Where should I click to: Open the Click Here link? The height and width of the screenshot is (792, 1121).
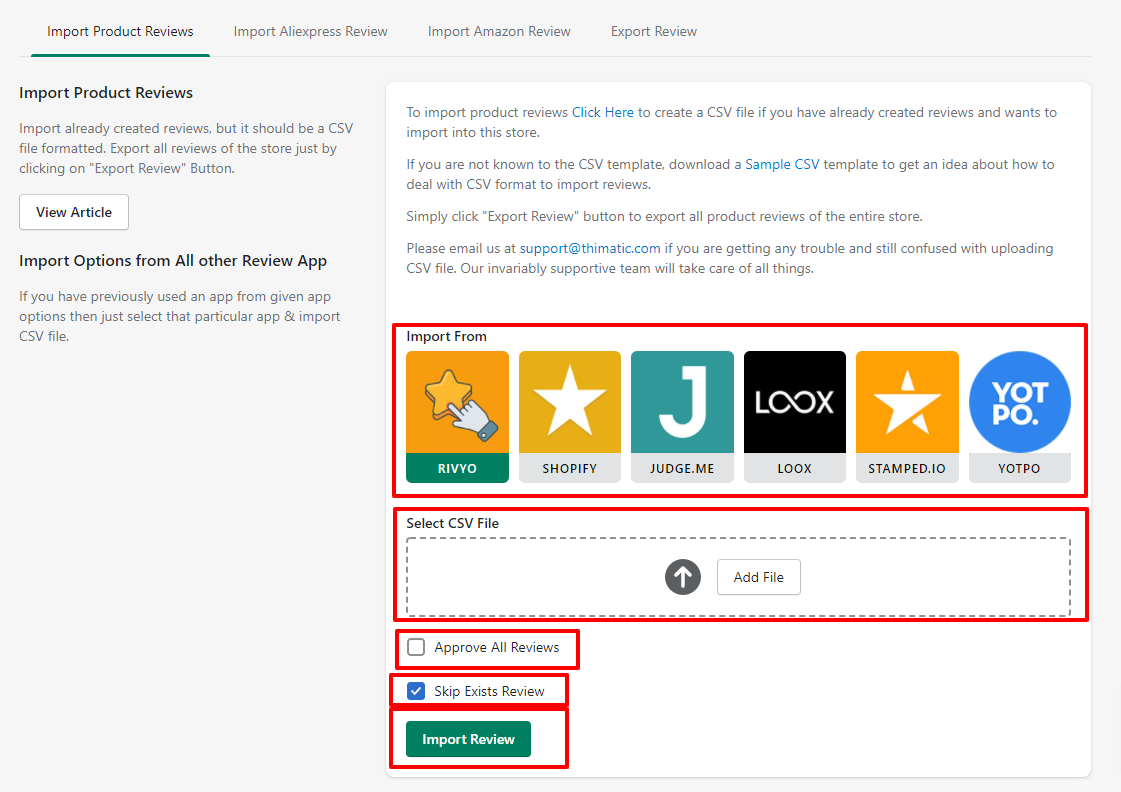[x=603, y=112]
